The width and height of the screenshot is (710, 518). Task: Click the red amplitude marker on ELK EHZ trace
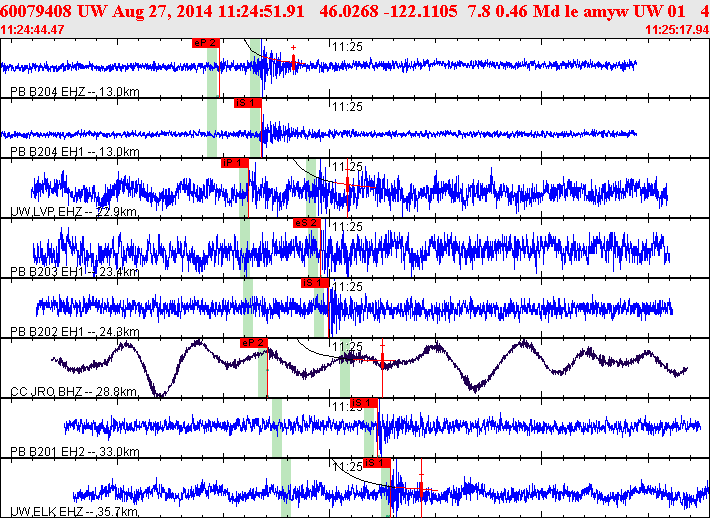point(421,487)
